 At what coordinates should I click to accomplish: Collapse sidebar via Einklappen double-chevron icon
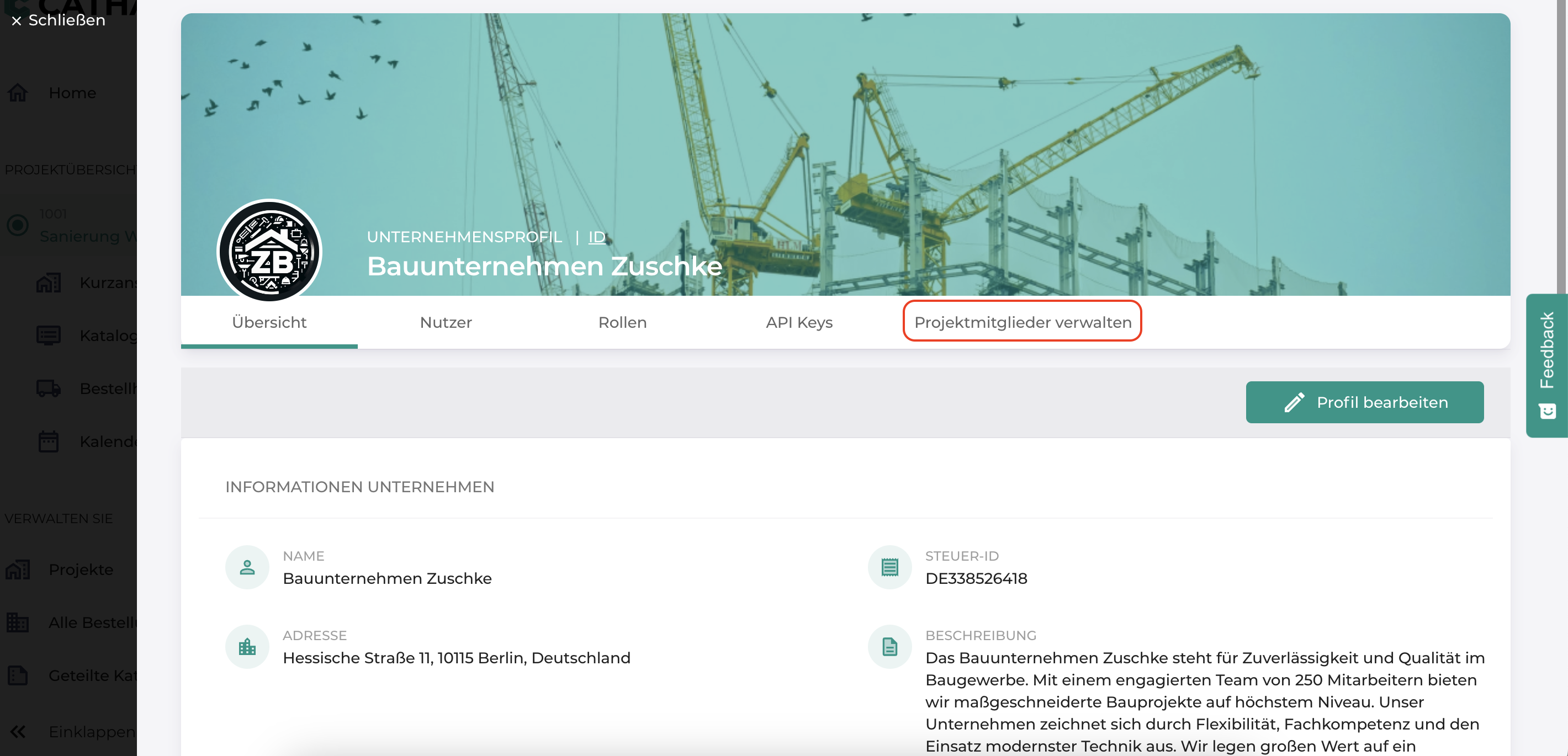[18, 732]
